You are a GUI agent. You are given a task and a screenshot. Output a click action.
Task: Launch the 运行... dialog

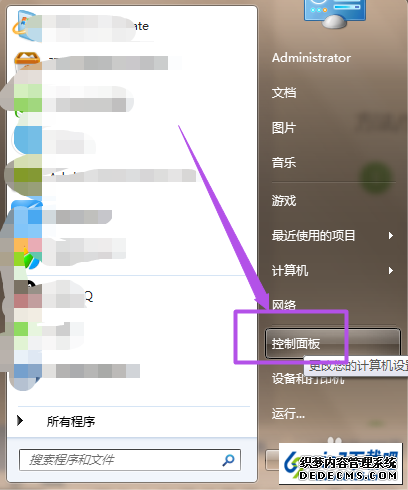[x=288, y=414]
